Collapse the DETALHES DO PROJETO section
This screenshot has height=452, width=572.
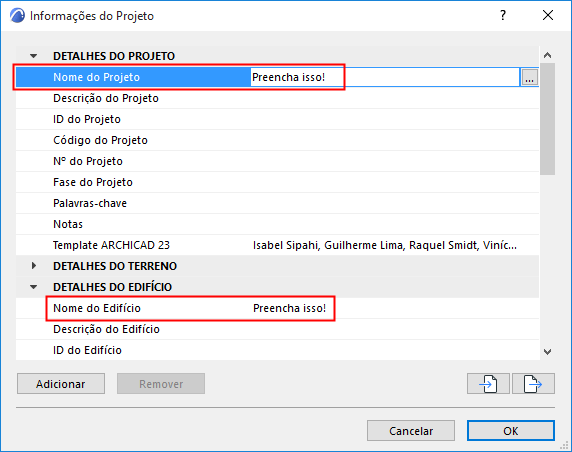tap(34, 56)
